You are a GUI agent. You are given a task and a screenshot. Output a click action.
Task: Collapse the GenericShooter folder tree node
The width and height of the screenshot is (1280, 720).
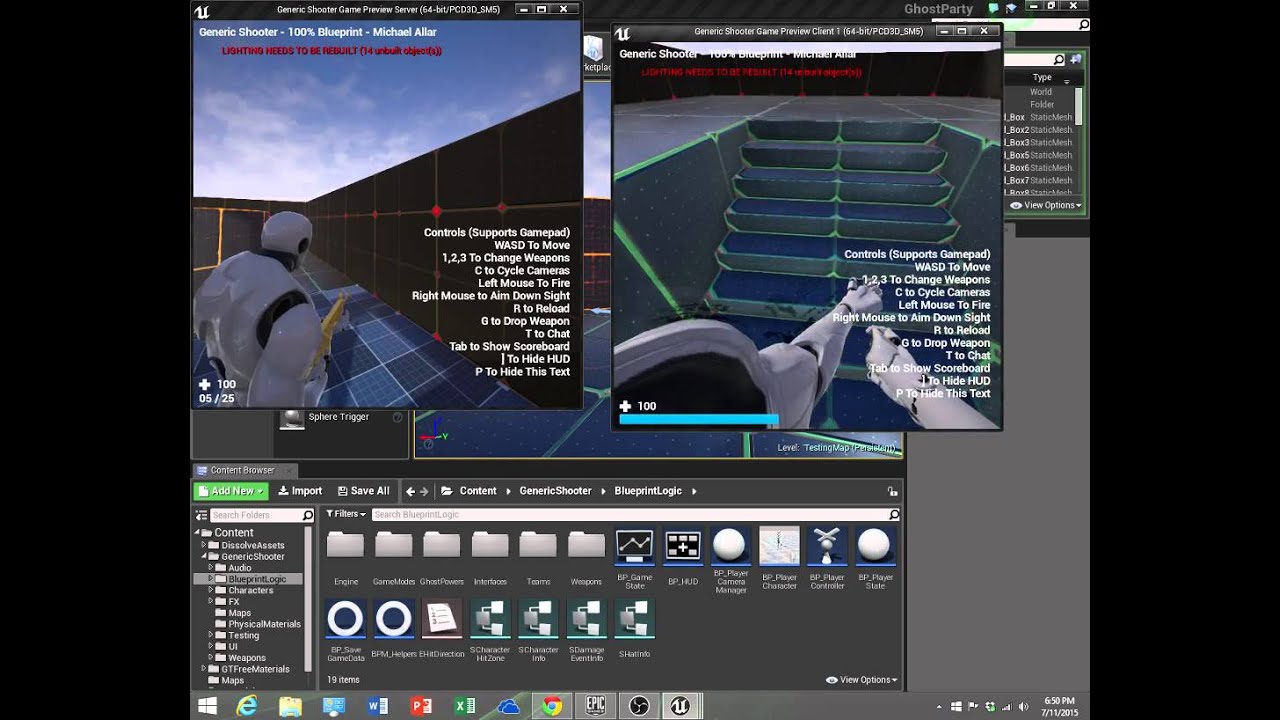(204, 557)
